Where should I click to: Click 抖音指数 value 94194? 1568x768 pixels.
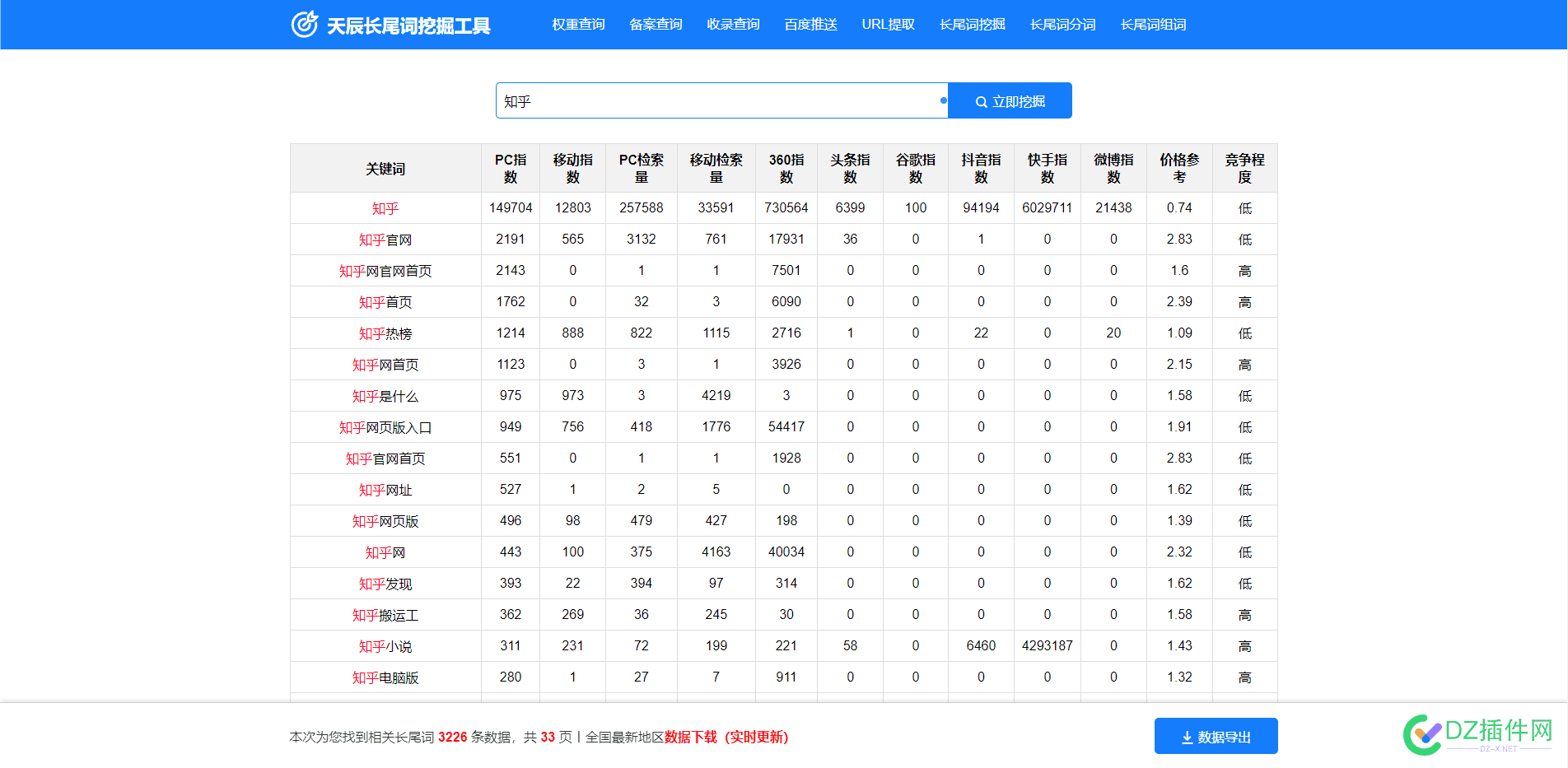(x=981, y=208)
